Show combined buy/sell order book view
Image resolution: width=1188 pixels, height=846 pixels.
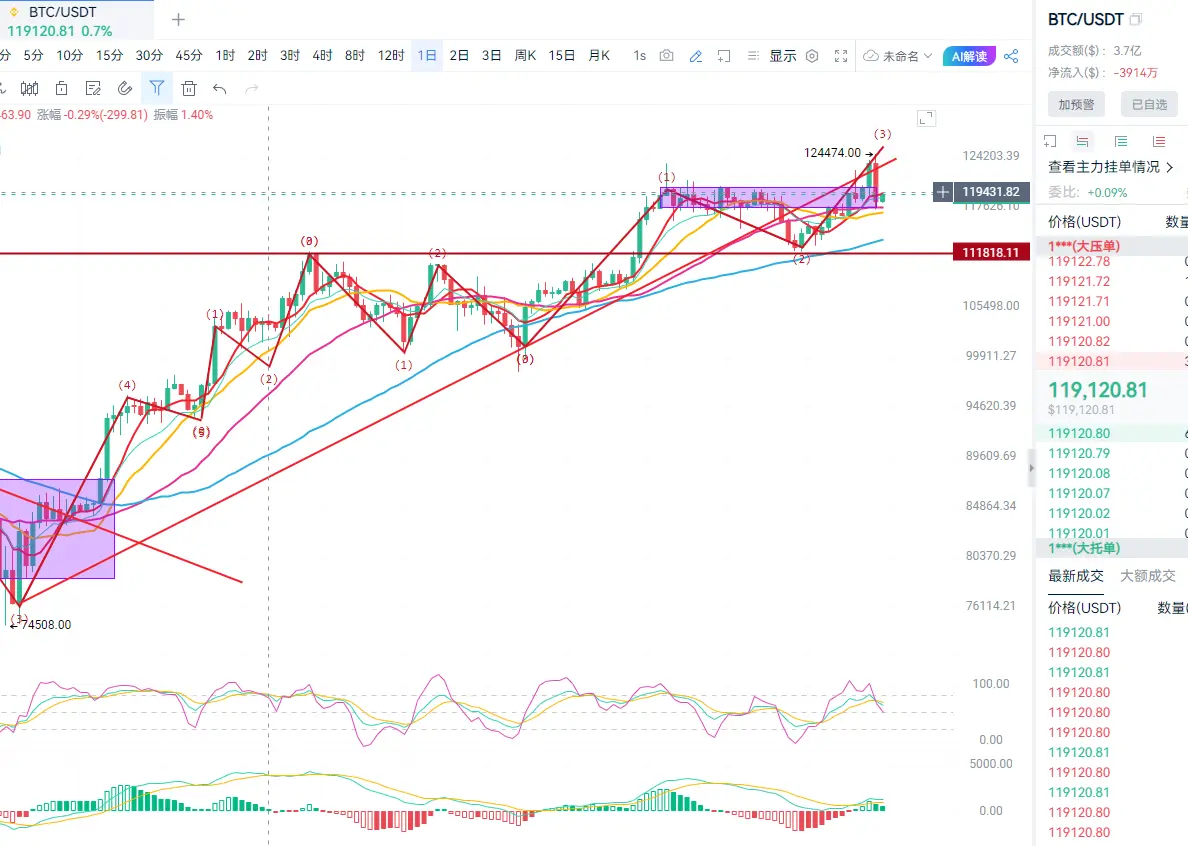pyautogui.click(x=1083, y=141)
